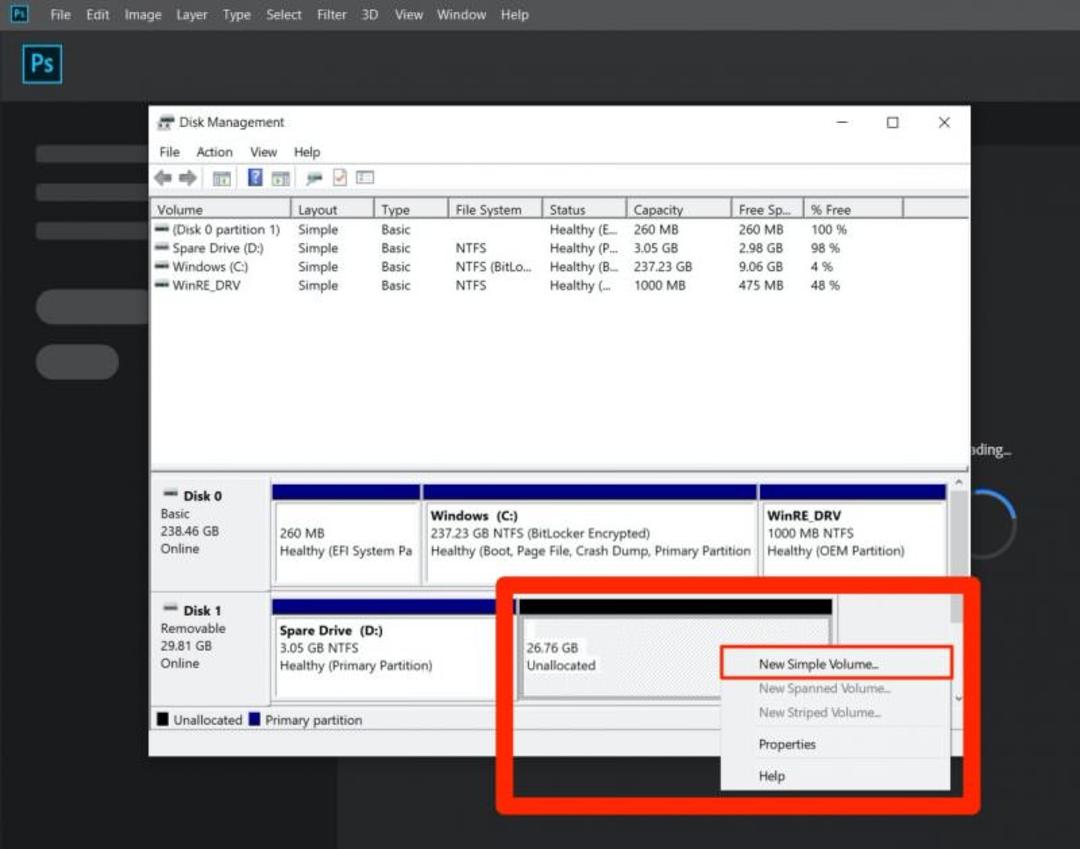
Task: Click the 237.23 GB capacity cell
Action: point(663,266)
